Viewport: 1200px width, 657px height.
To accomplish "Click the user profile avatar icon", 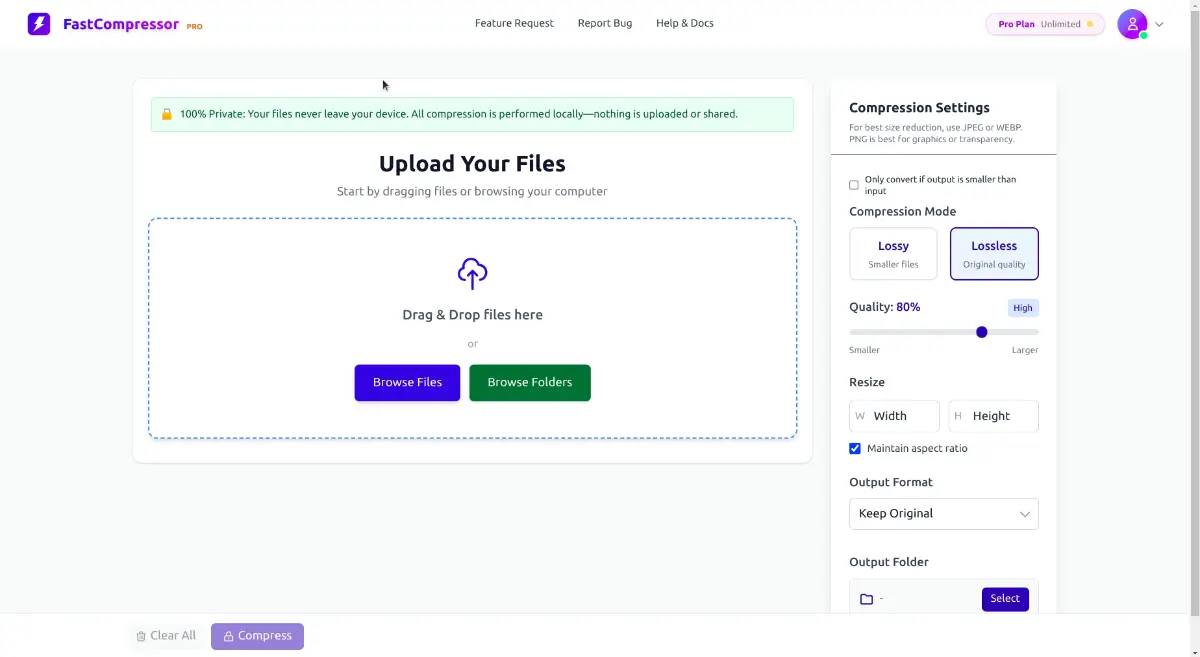I will (1131, 24).
